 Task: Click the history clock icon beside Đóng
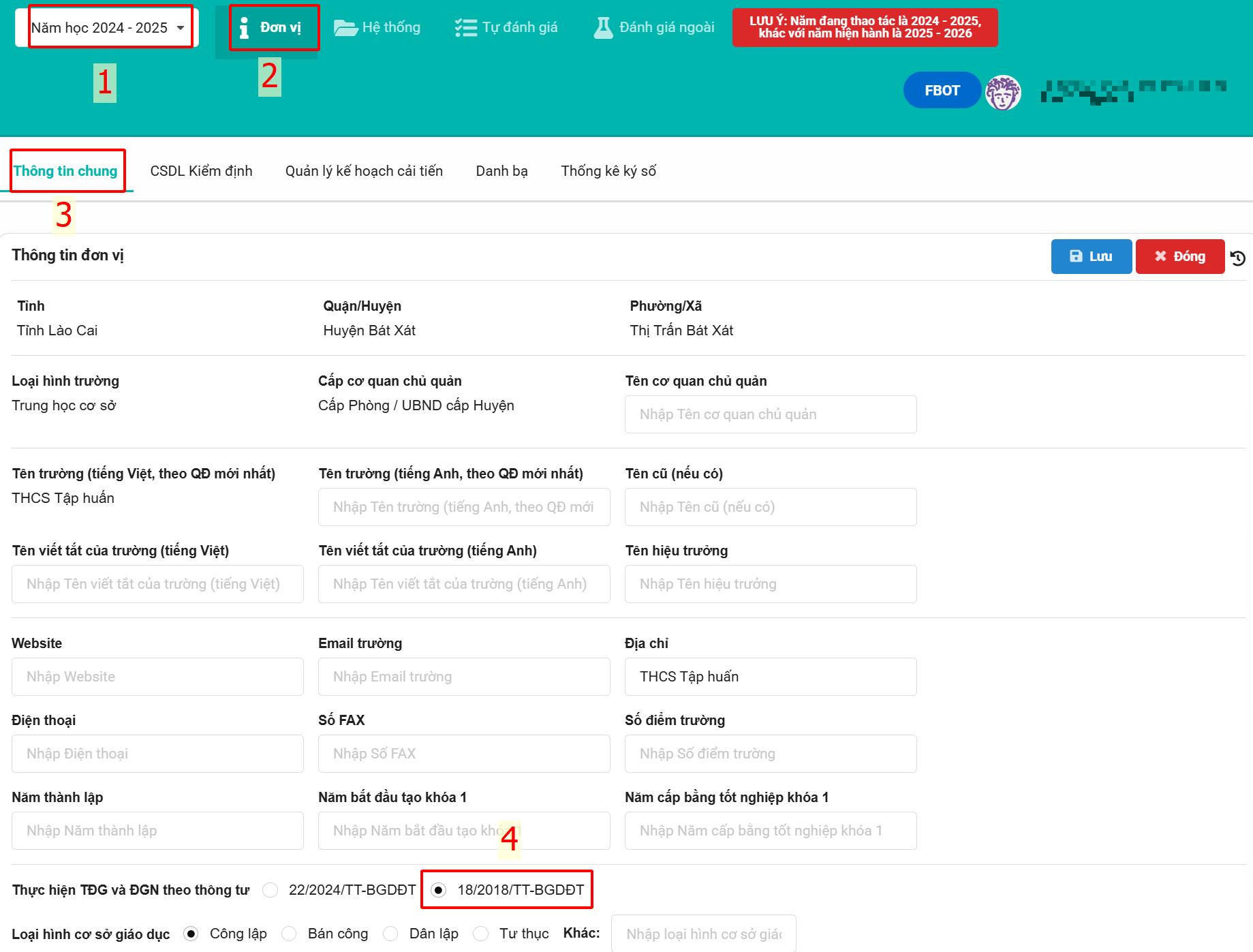(1238, 258)
